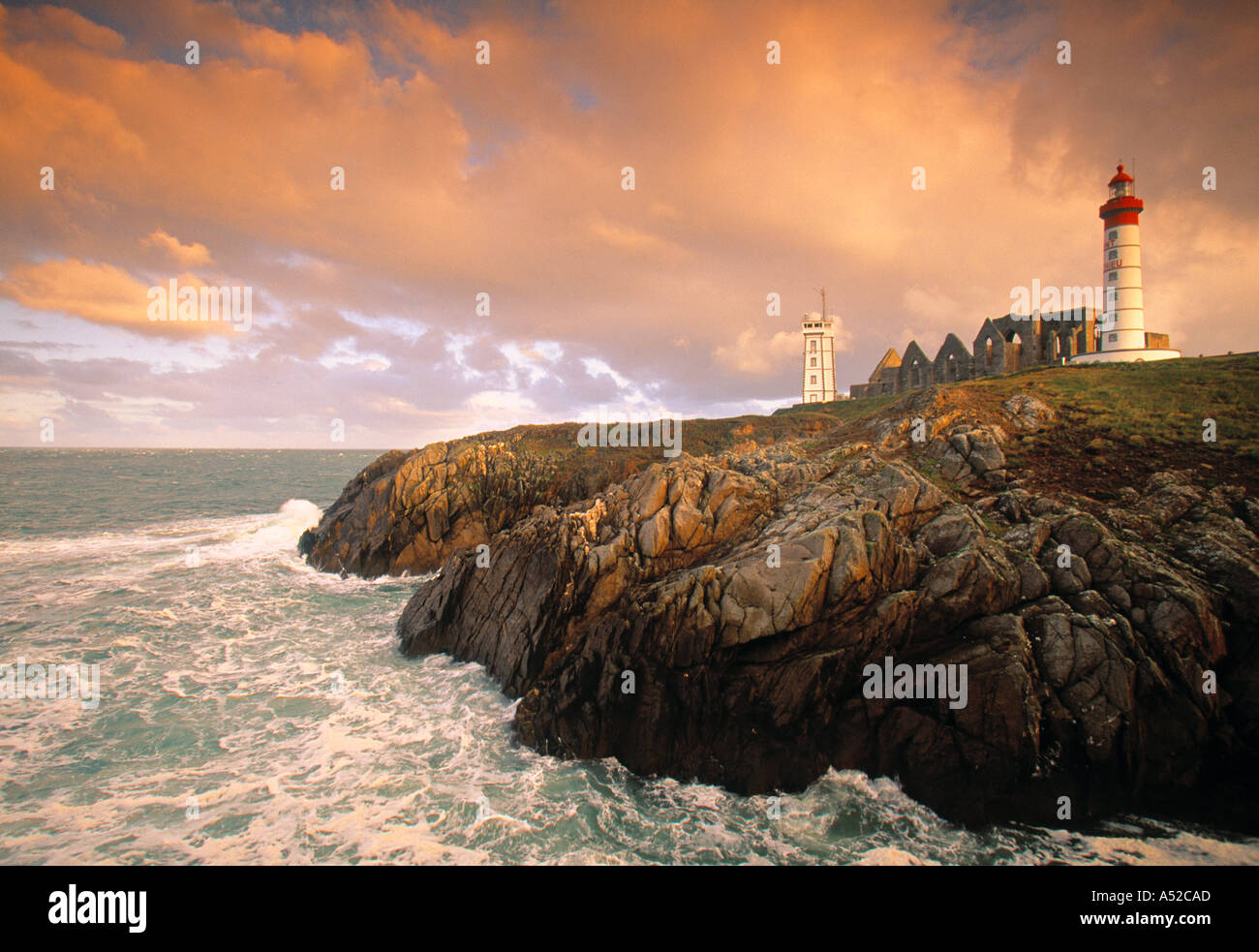This screenshot has width=1259, height=952.
Task: Click the alamy logo in the black footer
Action: (98, 908)
